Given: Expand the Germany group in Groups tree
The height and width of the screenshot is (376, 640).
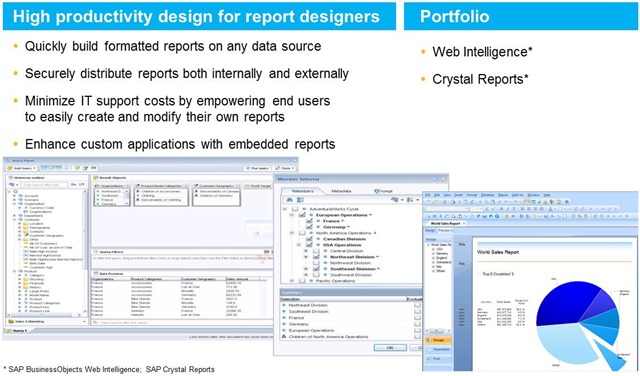Looking at the screenshot, I should click(x=433, y=254).
